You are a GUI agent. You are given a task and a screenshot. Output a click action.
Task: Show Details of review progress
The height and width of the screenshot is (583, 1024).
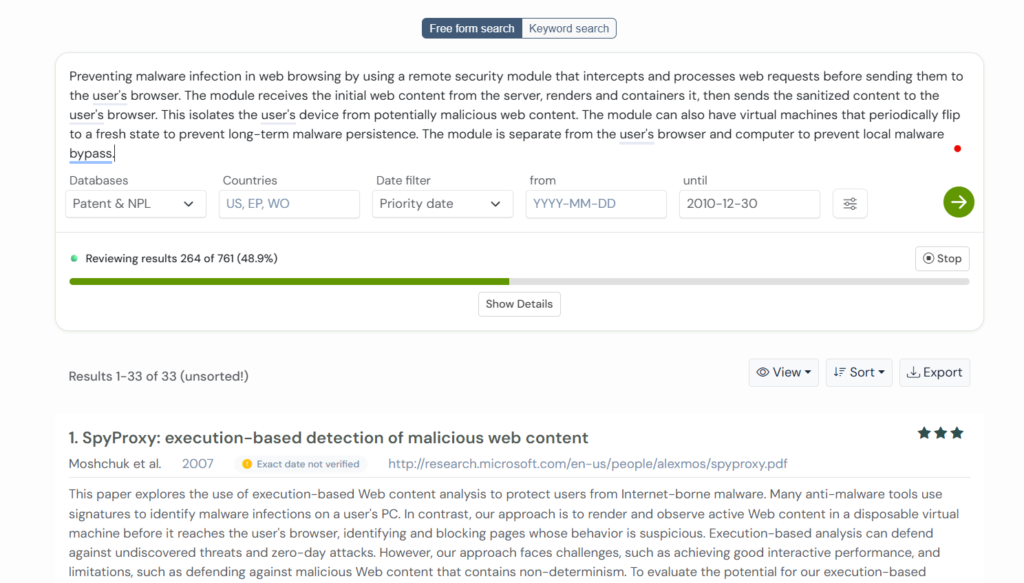point(519,304)
